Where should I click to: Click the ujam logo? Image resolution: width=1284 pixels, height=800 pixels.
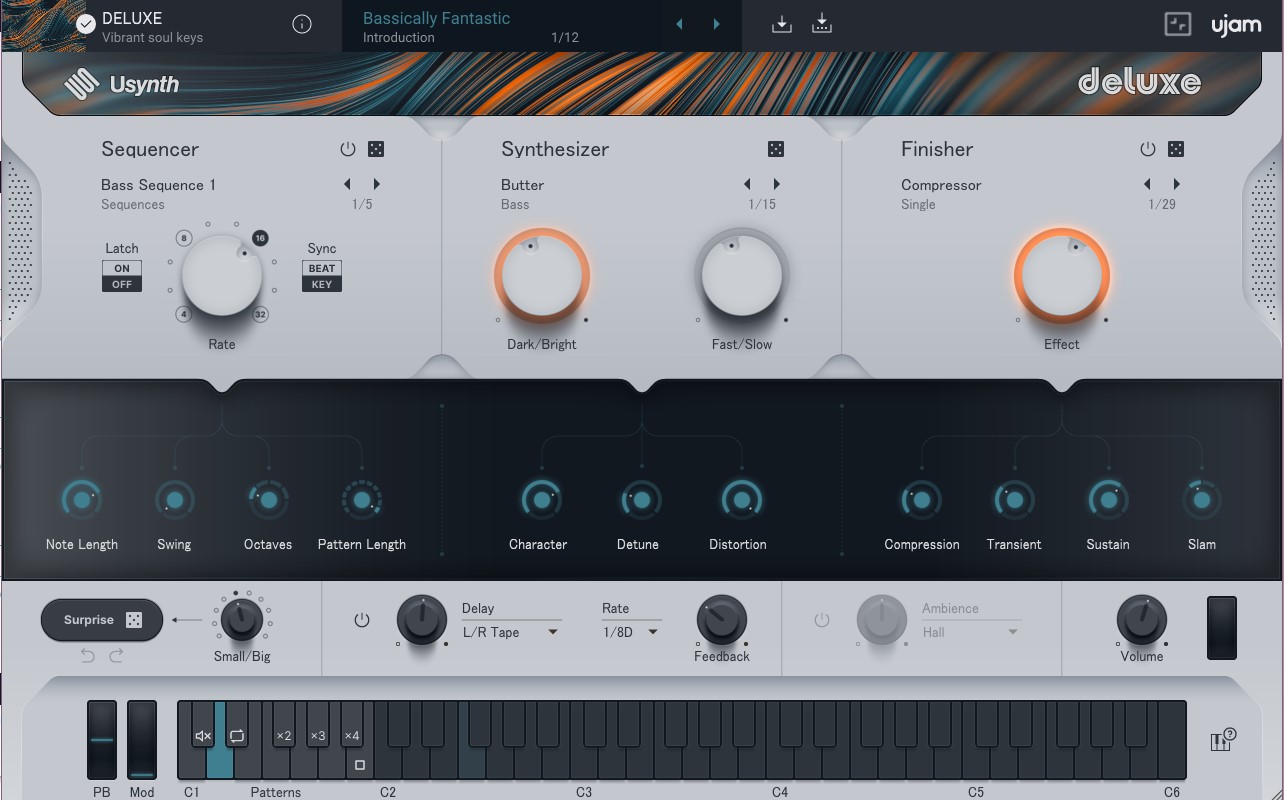pos(1236,25)
